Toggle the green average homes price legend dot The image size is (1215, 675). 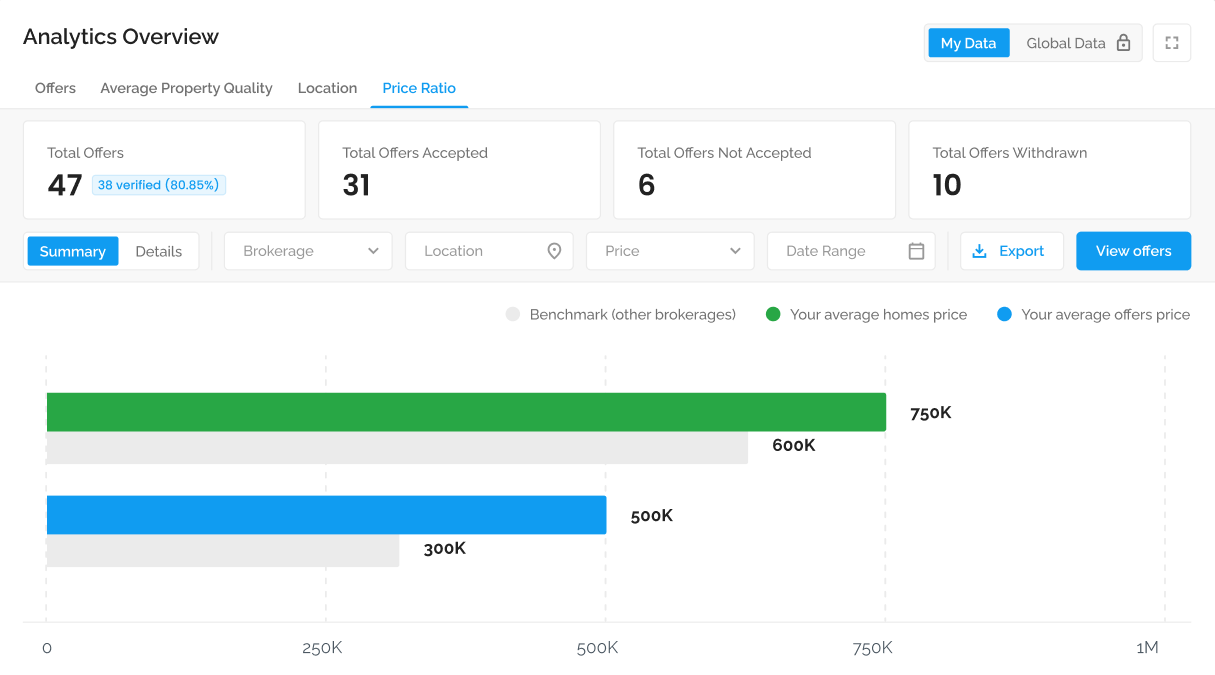[x=773, y=314]
